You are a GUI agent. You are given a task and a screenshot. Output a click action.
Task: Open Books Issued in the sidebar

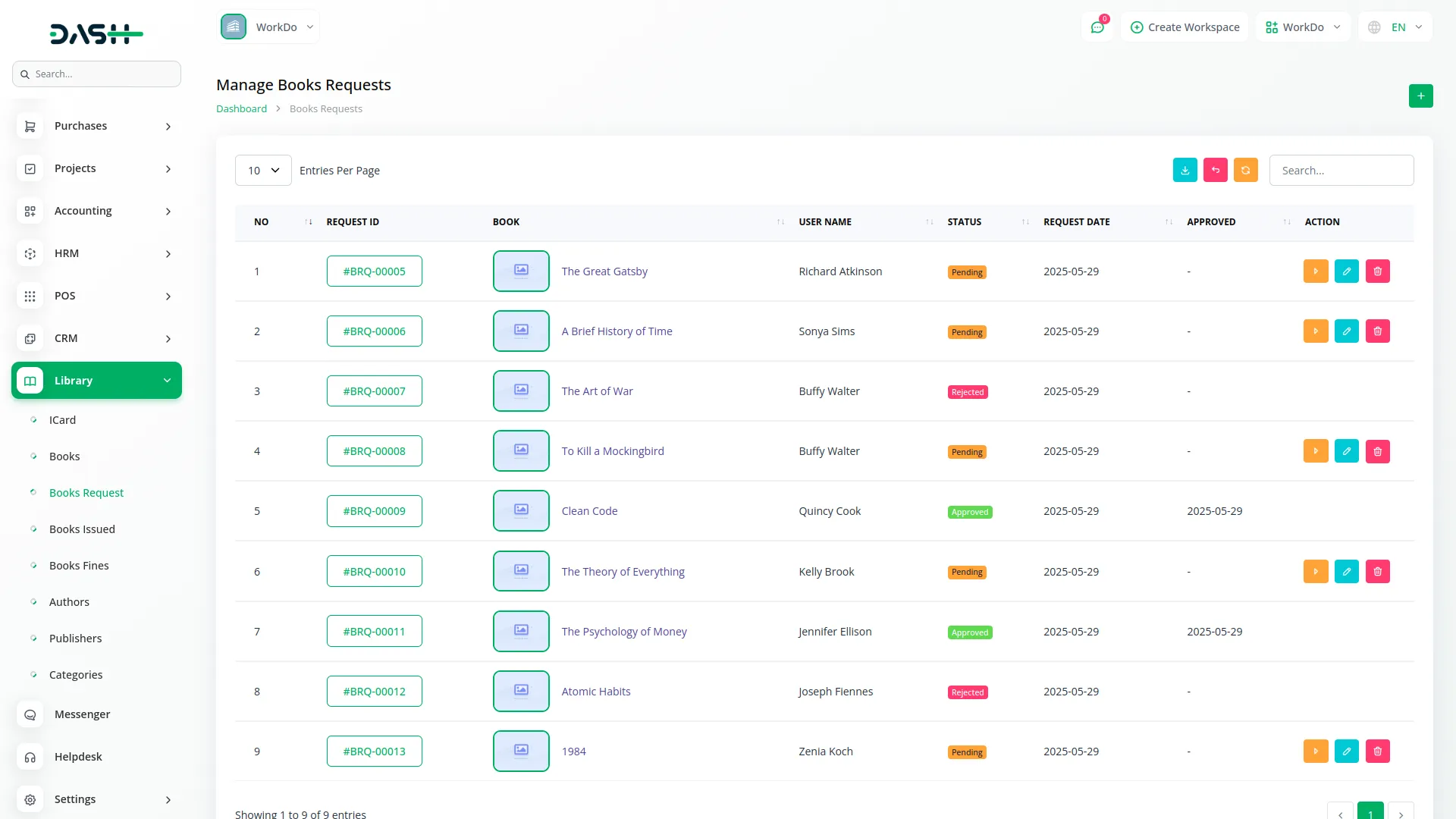82,529
